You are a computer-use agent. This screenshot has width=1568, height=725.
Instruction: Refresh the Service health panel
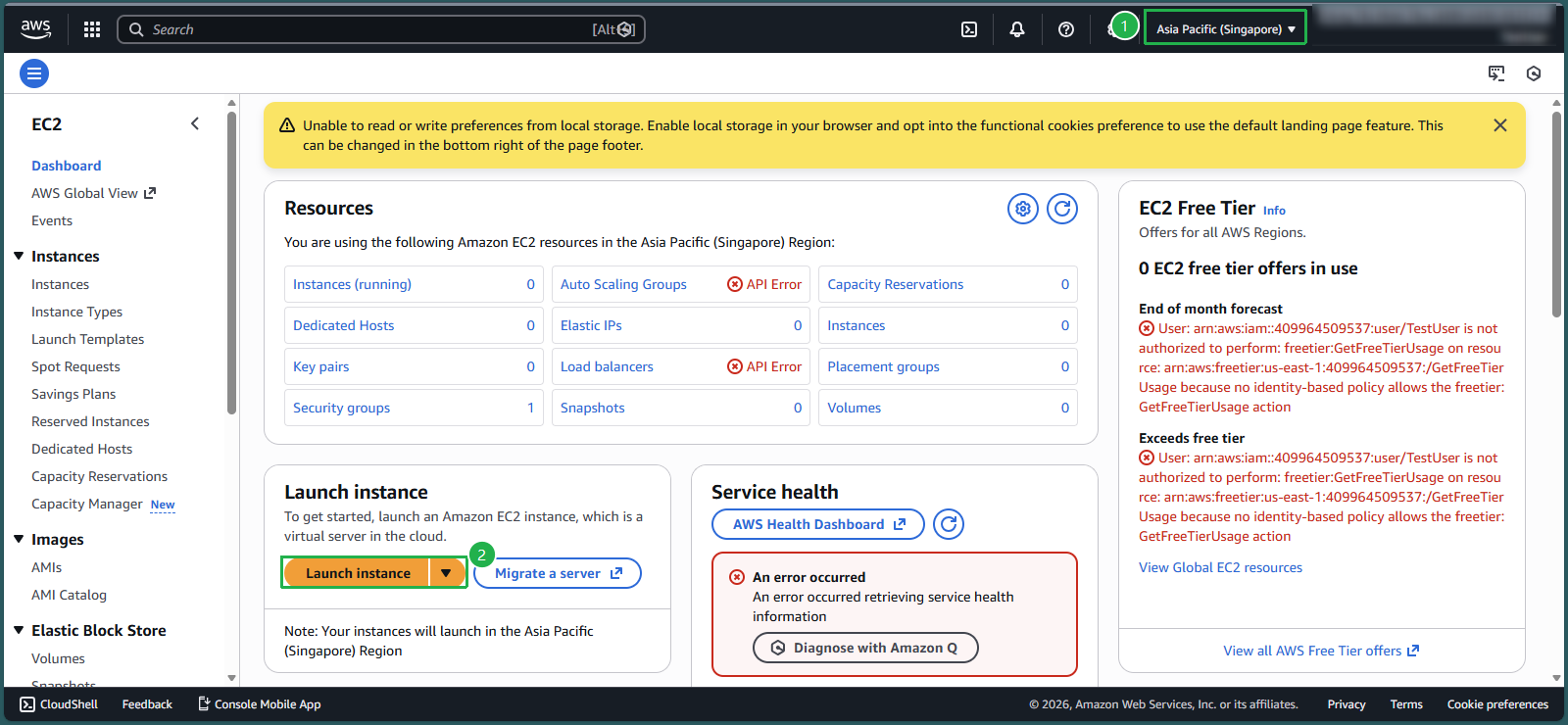point(949,524)
